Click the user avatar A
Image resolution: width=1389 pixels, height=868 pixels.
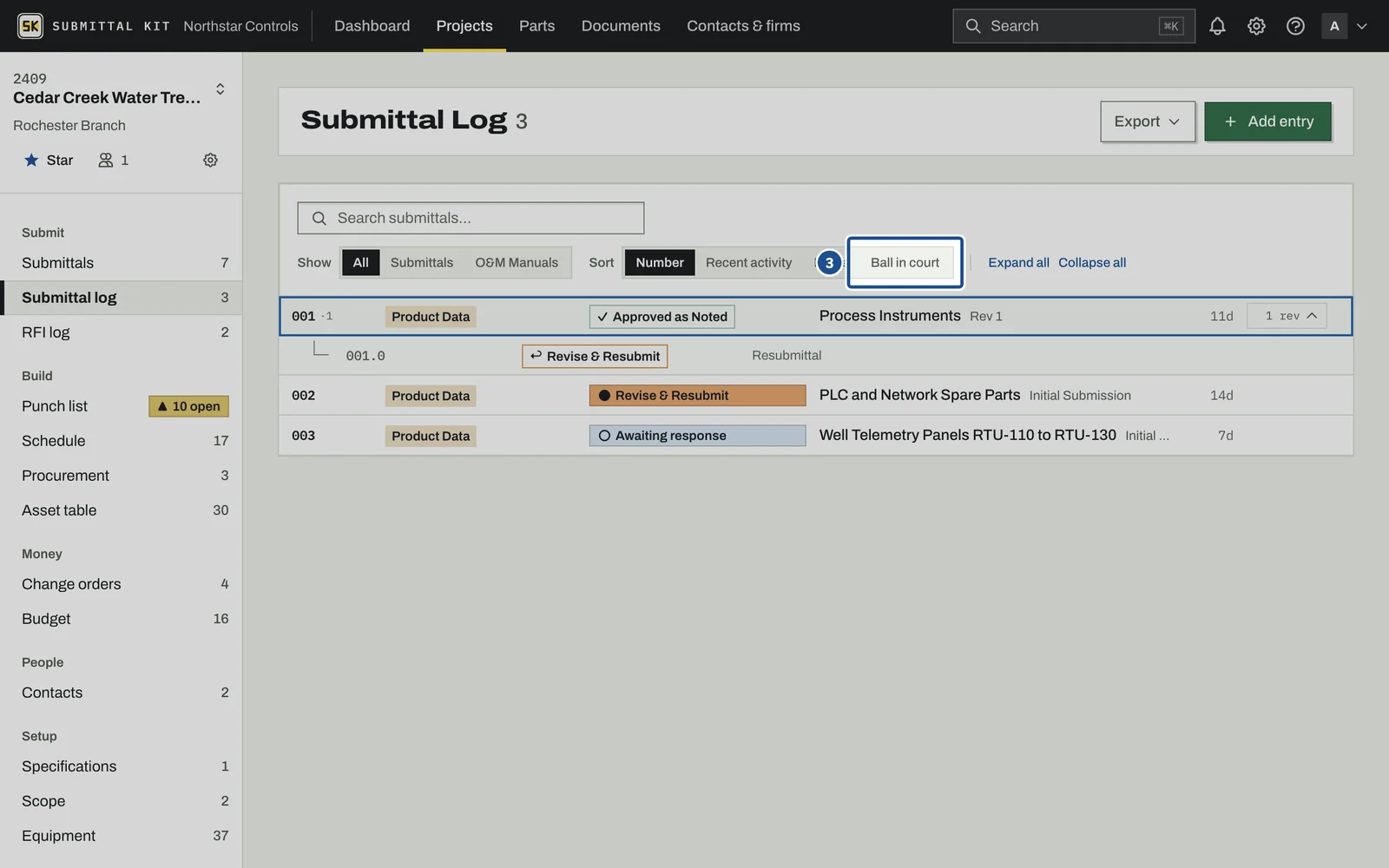1334,26
